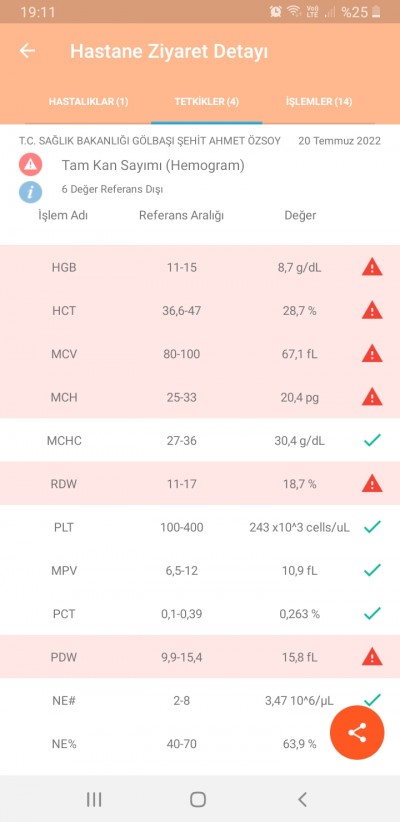
Task: Tap the blue info icon
Action: click(31, 191)
